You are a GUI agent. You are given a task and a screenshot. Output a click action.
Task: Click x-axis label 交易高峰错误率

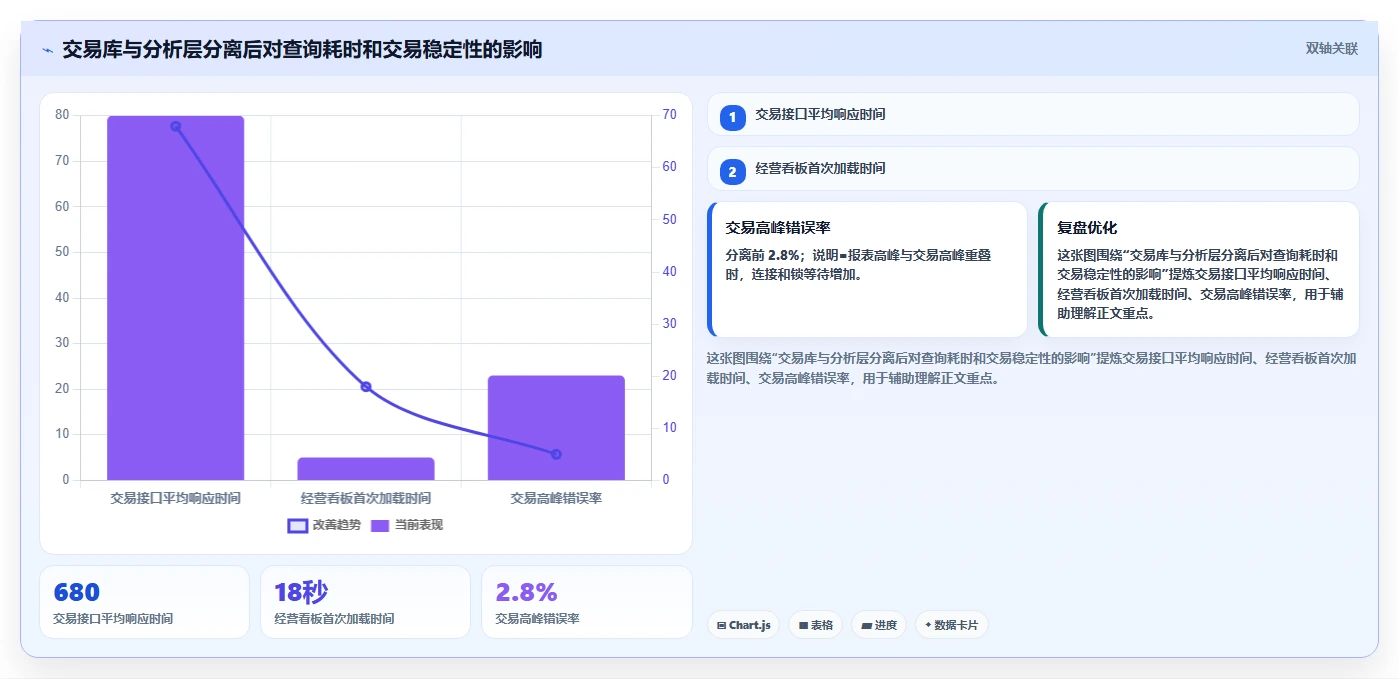(556, 497)
